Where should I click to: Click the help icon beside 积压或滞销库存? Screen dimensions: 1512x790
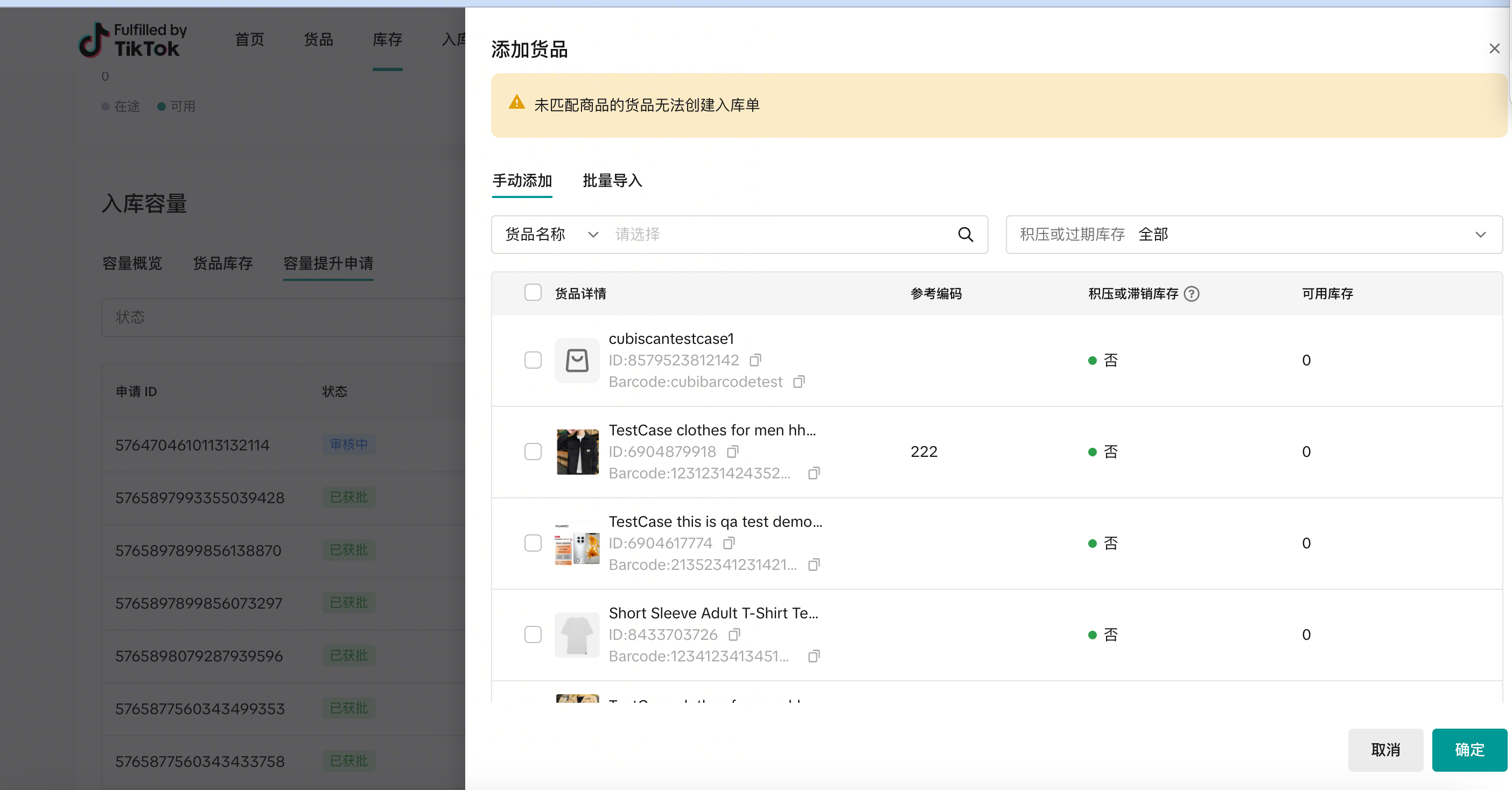[1192, 294]
